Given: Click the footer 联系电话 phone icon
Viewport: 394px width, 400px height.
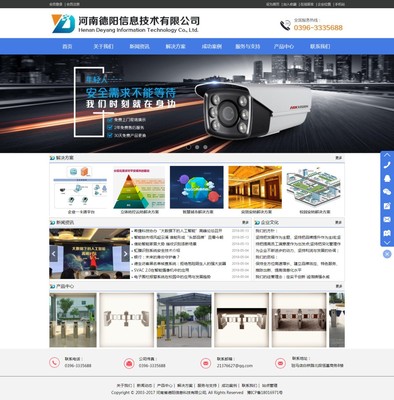Looking at the screenshot, I should click(x=54, y=363).
